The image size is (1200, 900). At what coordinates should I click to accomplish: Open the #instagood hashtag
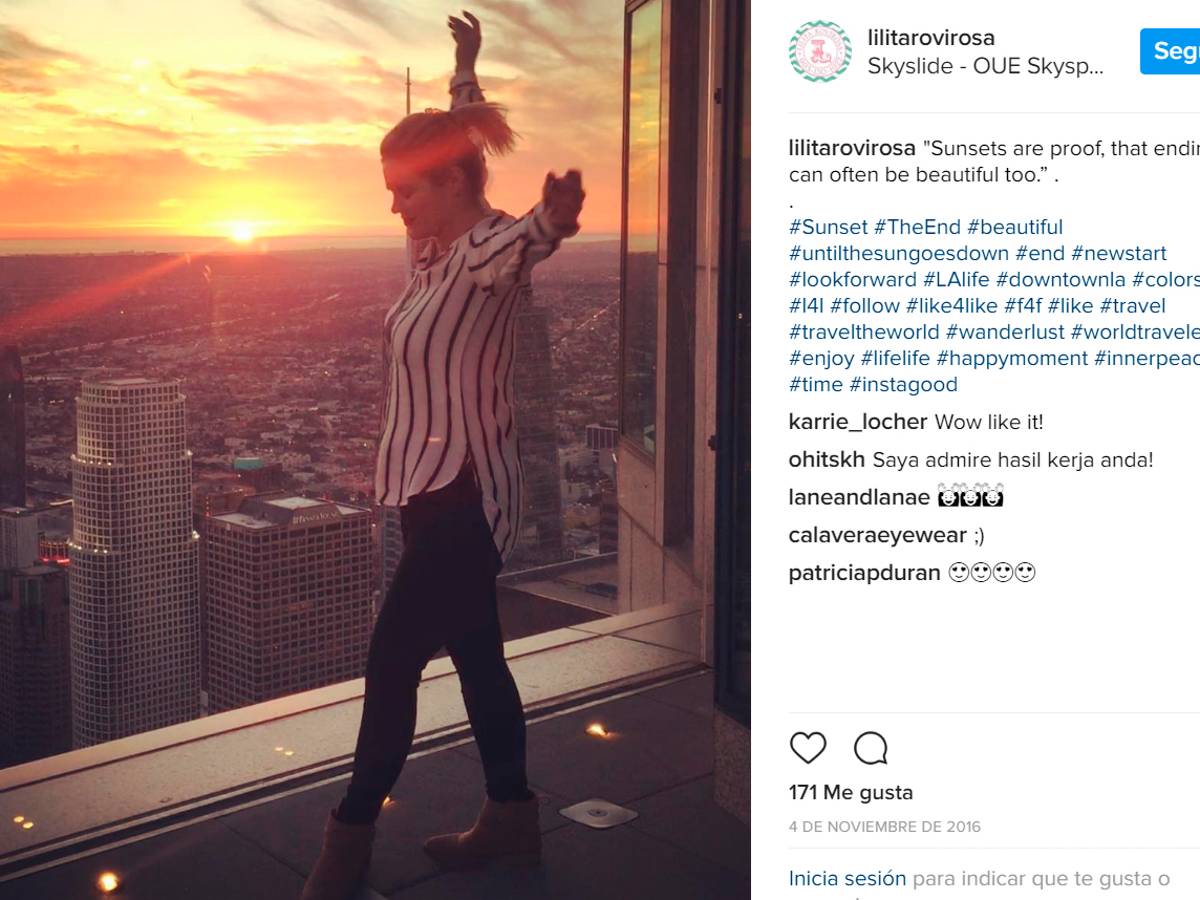pyautogui.click(x=903, y=384)
